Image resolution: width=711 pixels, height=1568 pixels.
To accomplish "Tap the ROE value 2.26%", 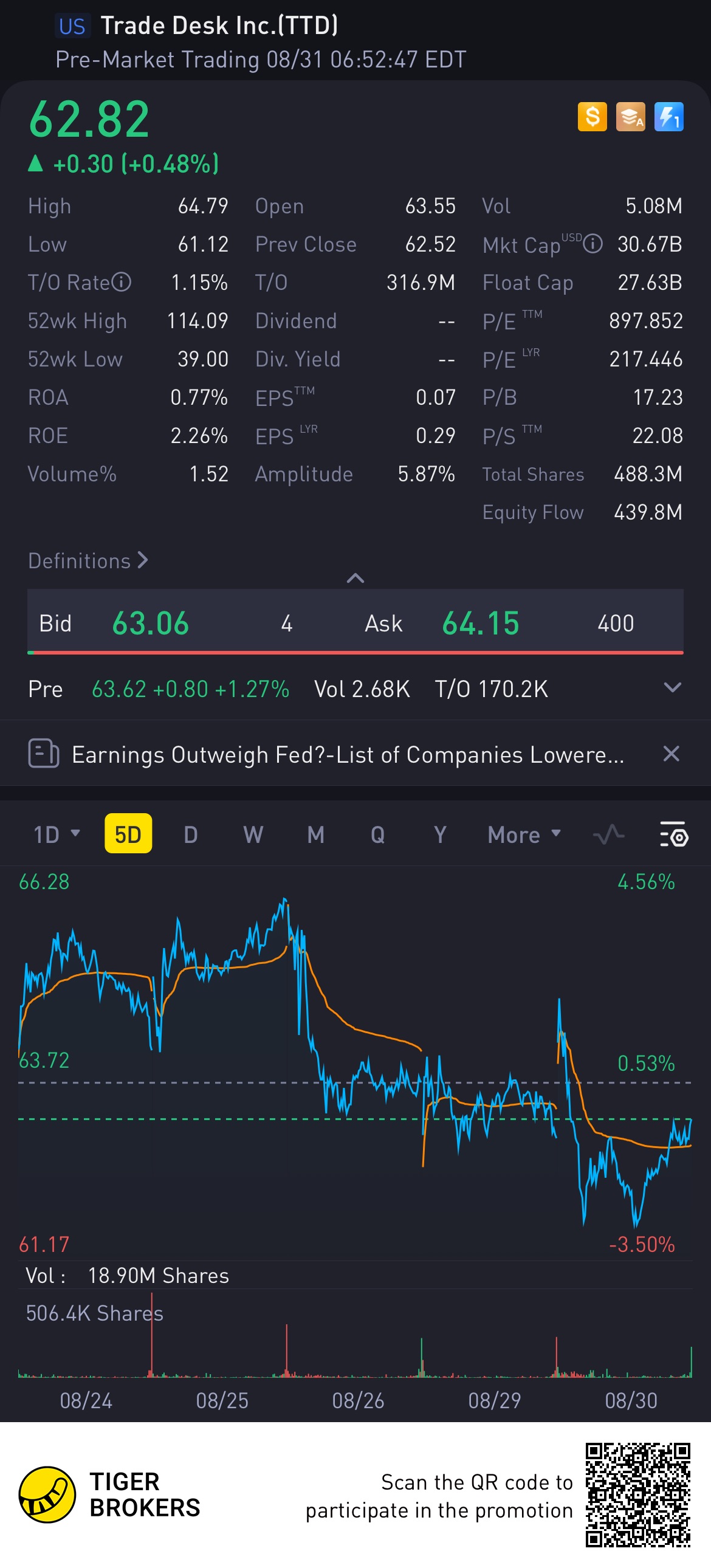I will click(x=199, y=435).
